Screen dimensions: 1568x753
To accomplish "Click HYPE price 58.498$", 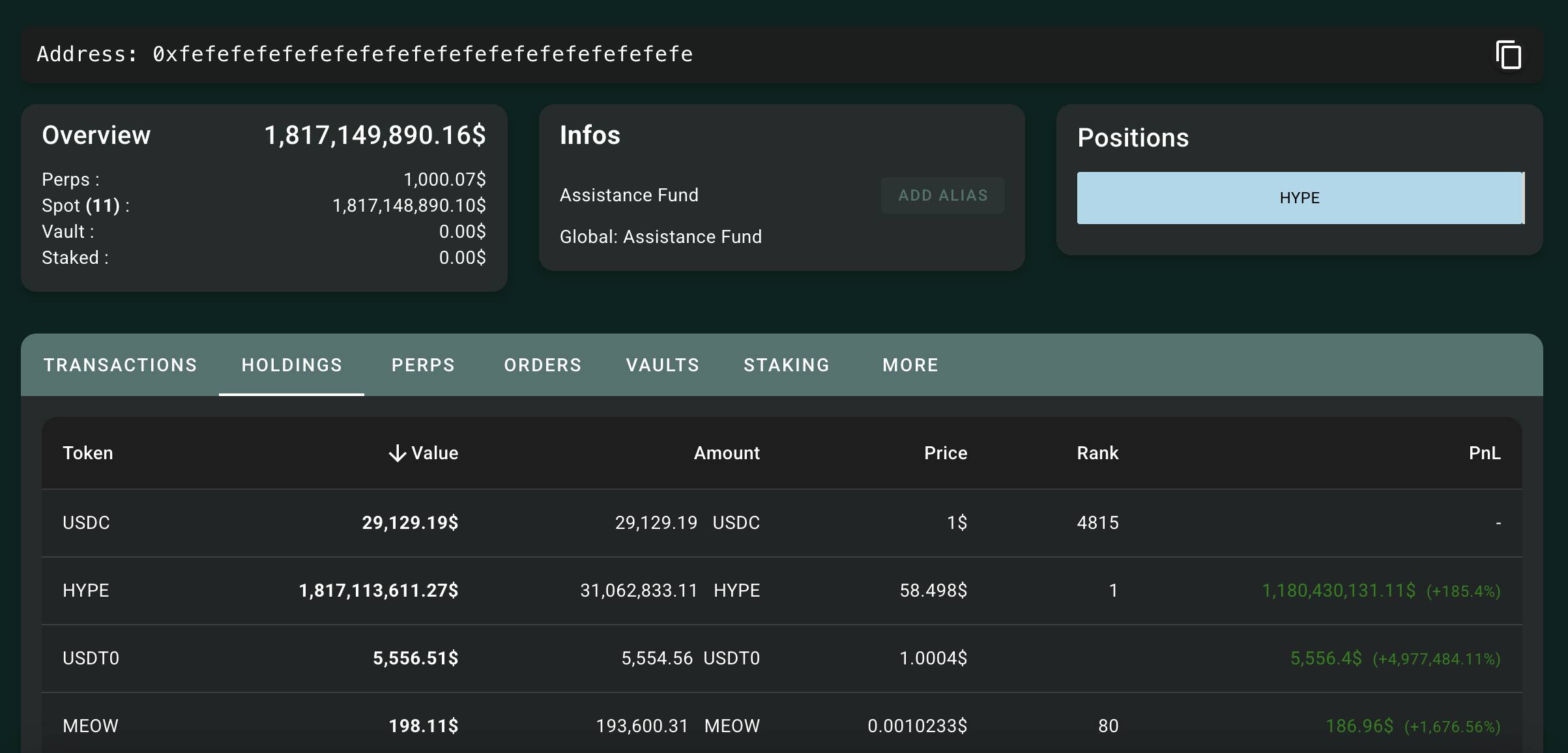I will click(x=933, y=591).
